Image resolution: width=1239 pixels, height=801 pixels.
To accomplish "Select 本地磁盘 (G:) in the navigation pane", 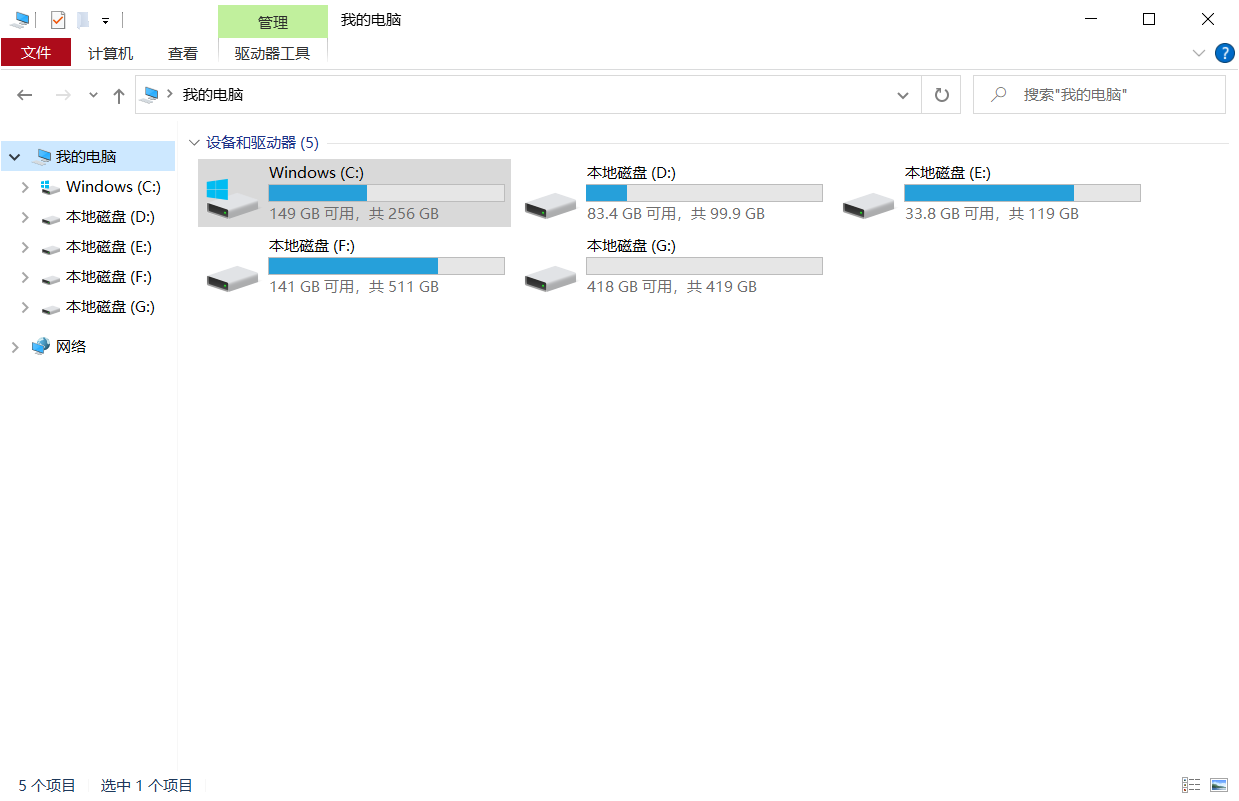I will (x=110, y=306).
